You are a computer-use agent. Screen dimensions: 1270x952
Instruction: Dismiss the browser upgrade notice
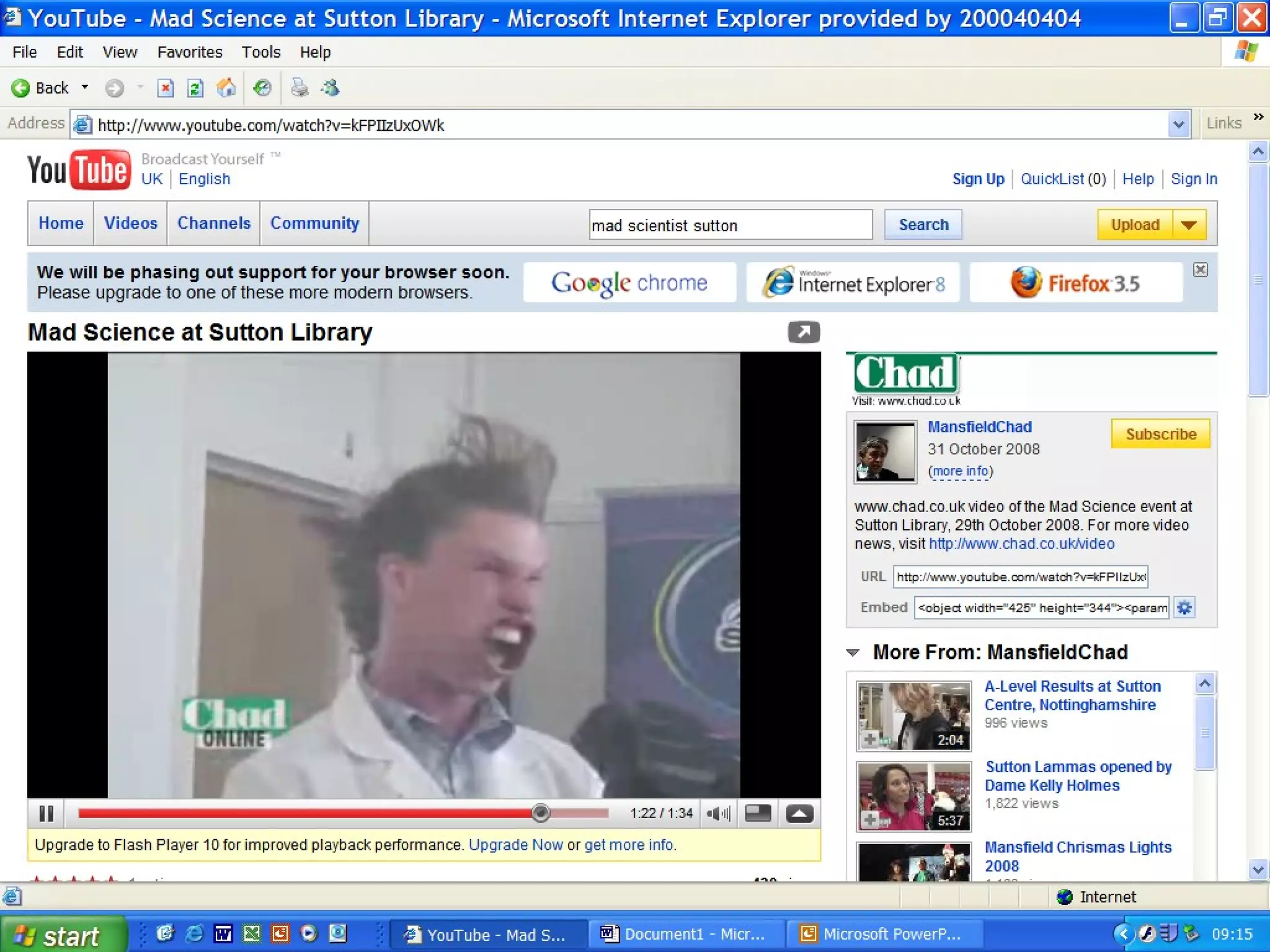coord(1201,270)
